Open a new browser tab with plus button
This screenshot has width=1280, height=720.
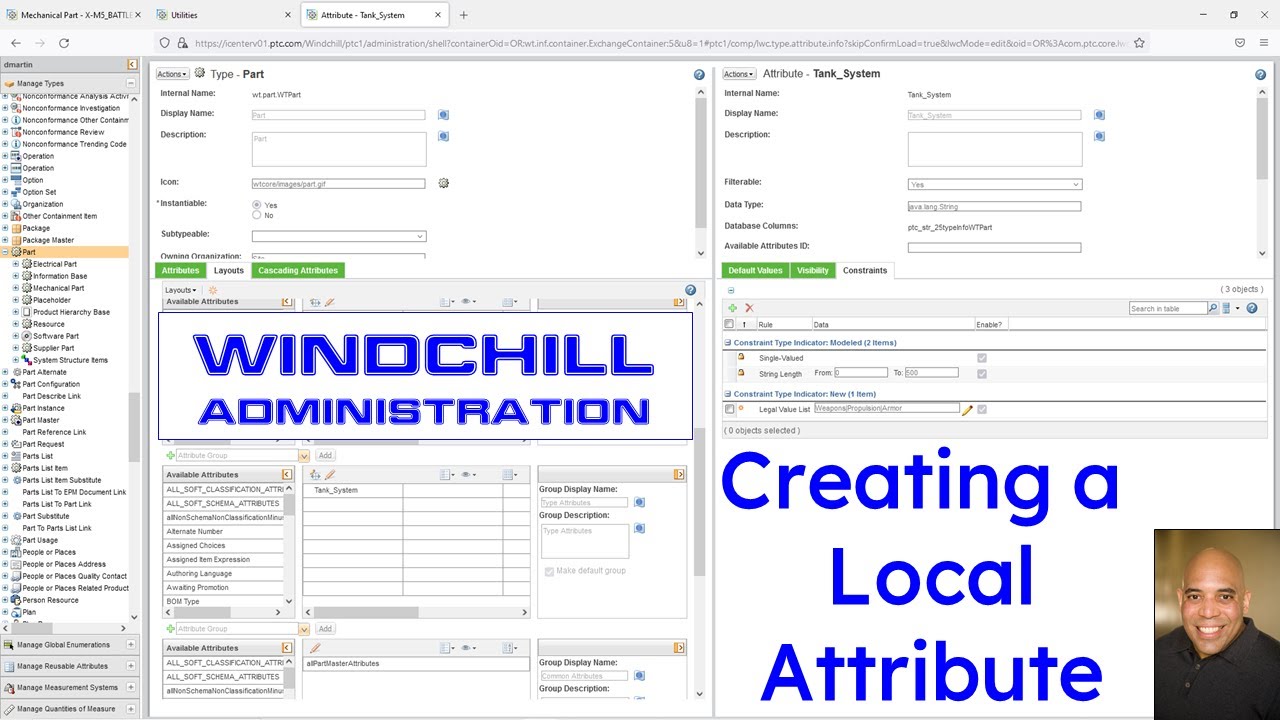tap(463, 15)
